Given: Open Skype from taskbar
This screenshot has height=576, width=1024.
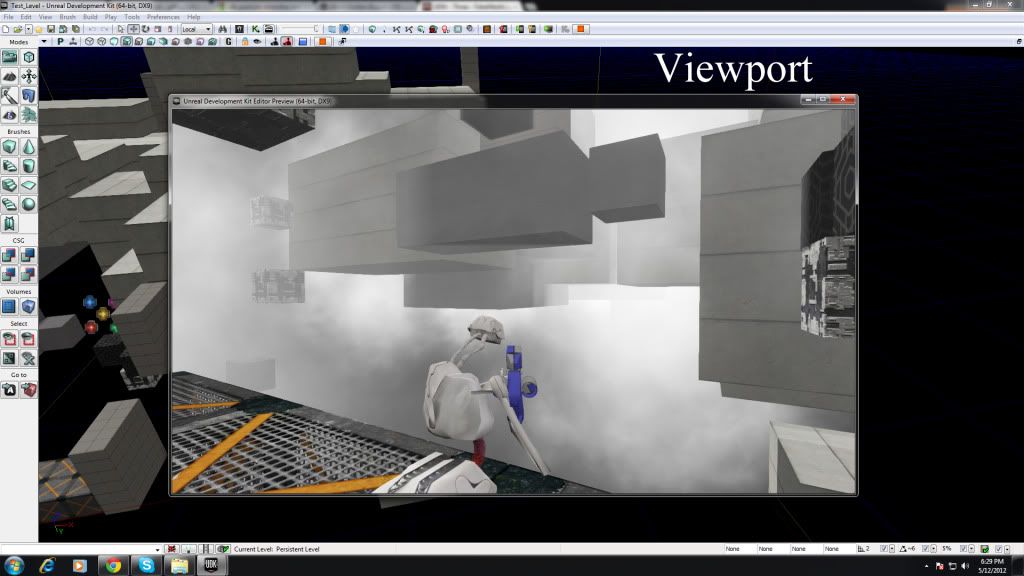Looking at the screenshot, I should pyautogui.click(x=146, y=565).
